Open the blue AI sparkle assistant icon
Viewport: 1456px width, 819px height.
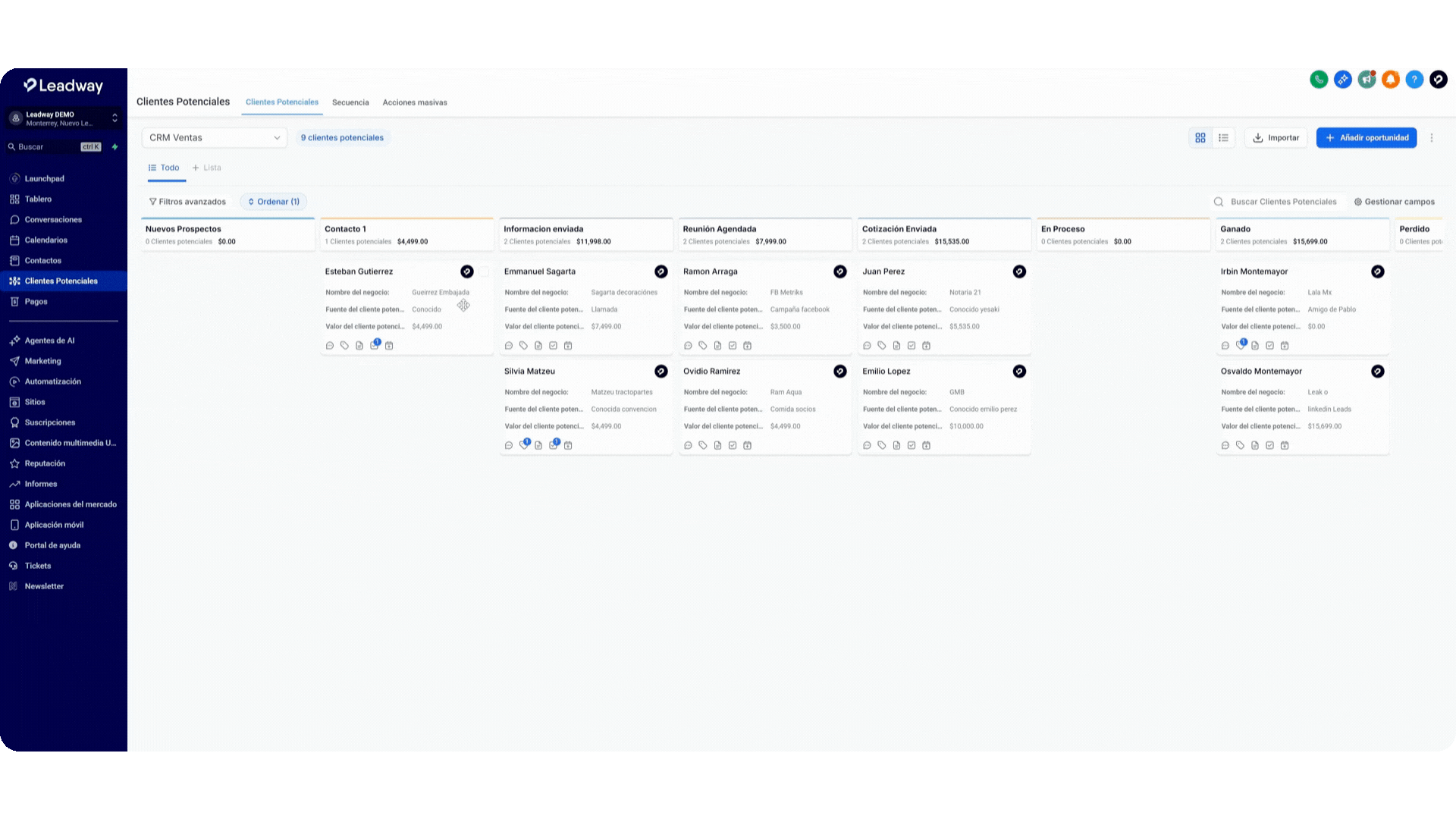[x=1343, y=80]
